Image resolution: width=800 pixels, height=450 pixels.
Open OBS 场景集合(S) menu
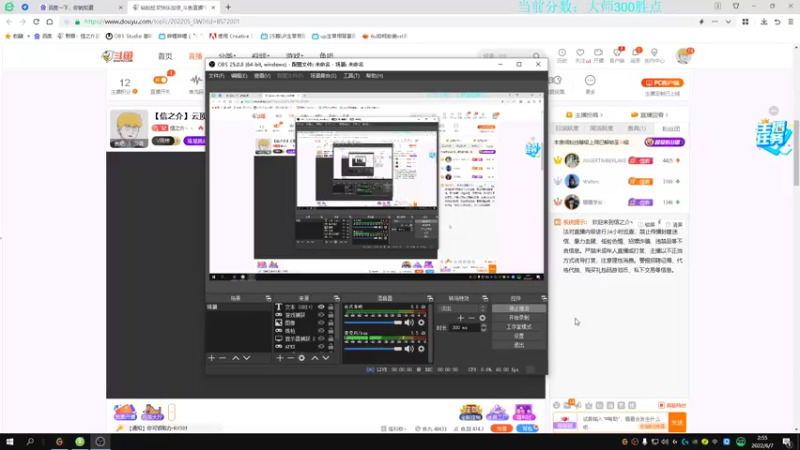point(323,76)
